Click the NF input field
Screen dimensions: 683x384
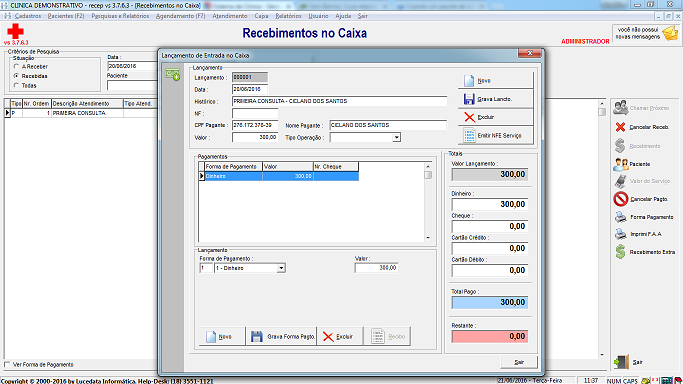255,113
